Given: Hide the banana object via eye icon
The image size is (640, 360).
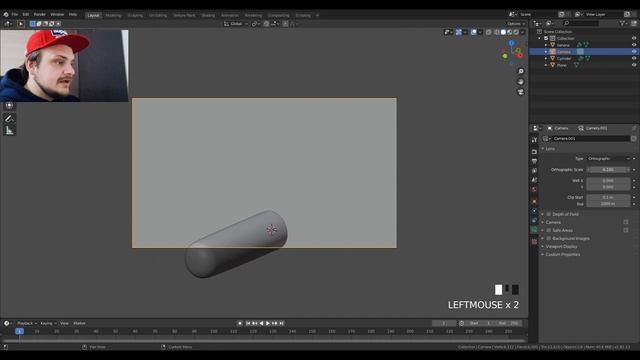Looking at the screenshot, I should pyautogui.click(x=634, y=45).
